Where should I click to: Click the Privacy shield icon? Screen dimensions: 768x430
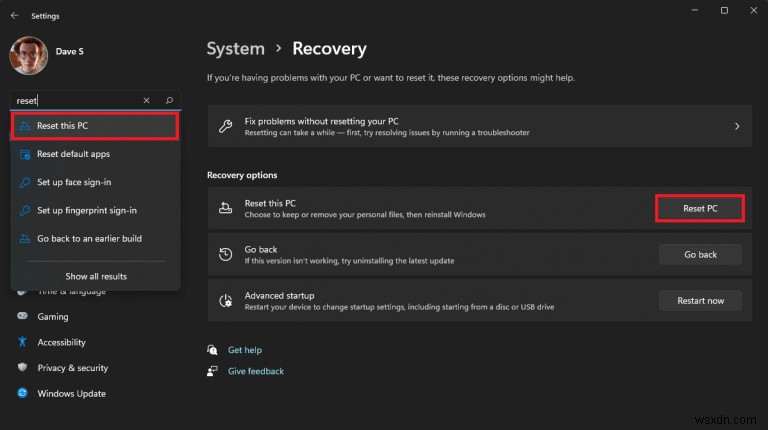click(23, 367)
